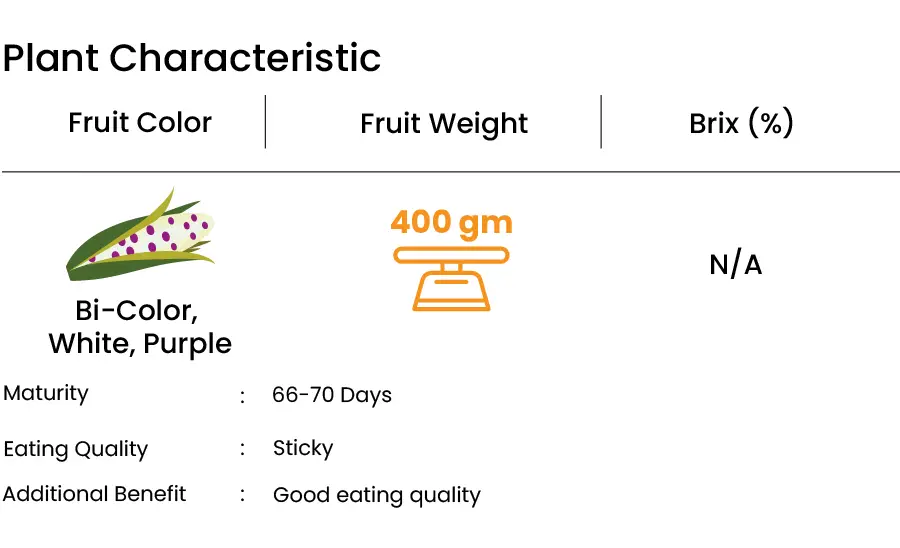Click the bi-color corn cob icon
The width and height of the screenshot is (900, 548).
coord(141,235)
